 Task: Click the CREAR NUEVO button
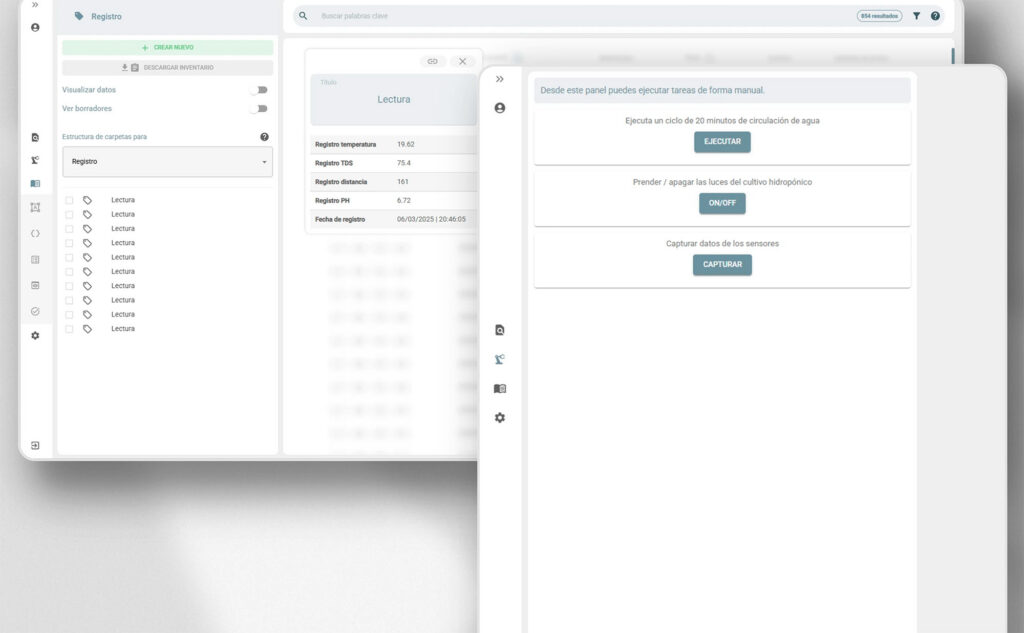168,48
